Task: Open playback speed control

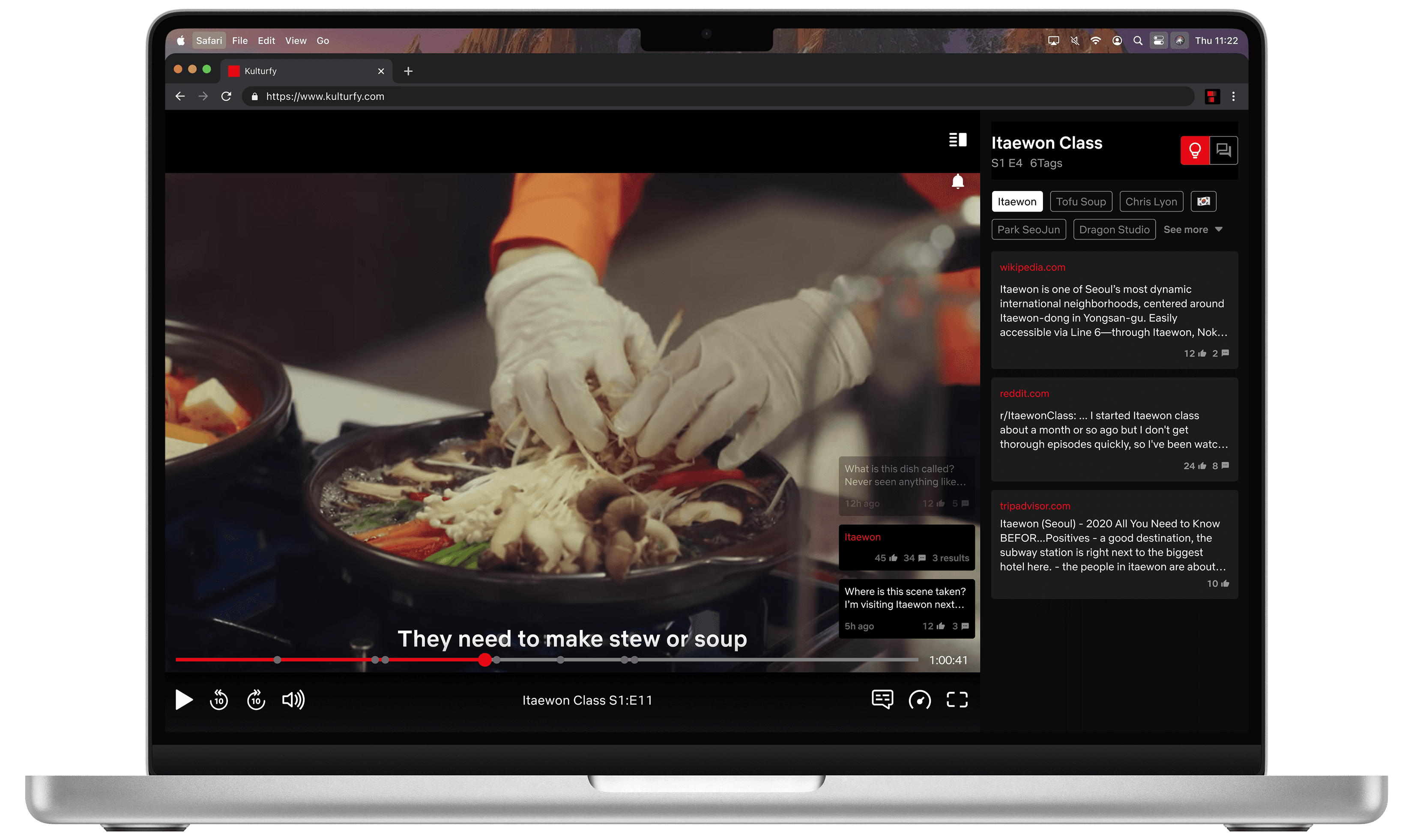Action: (x=919, y=700)
